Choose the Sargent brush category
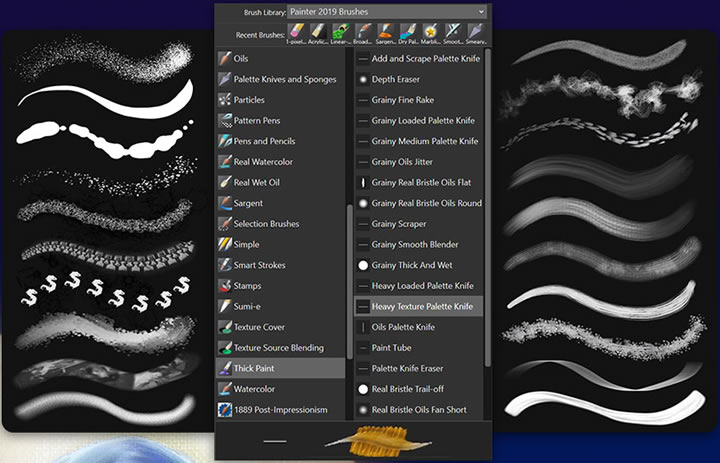The image size is (720, 463). pos(281,203)
